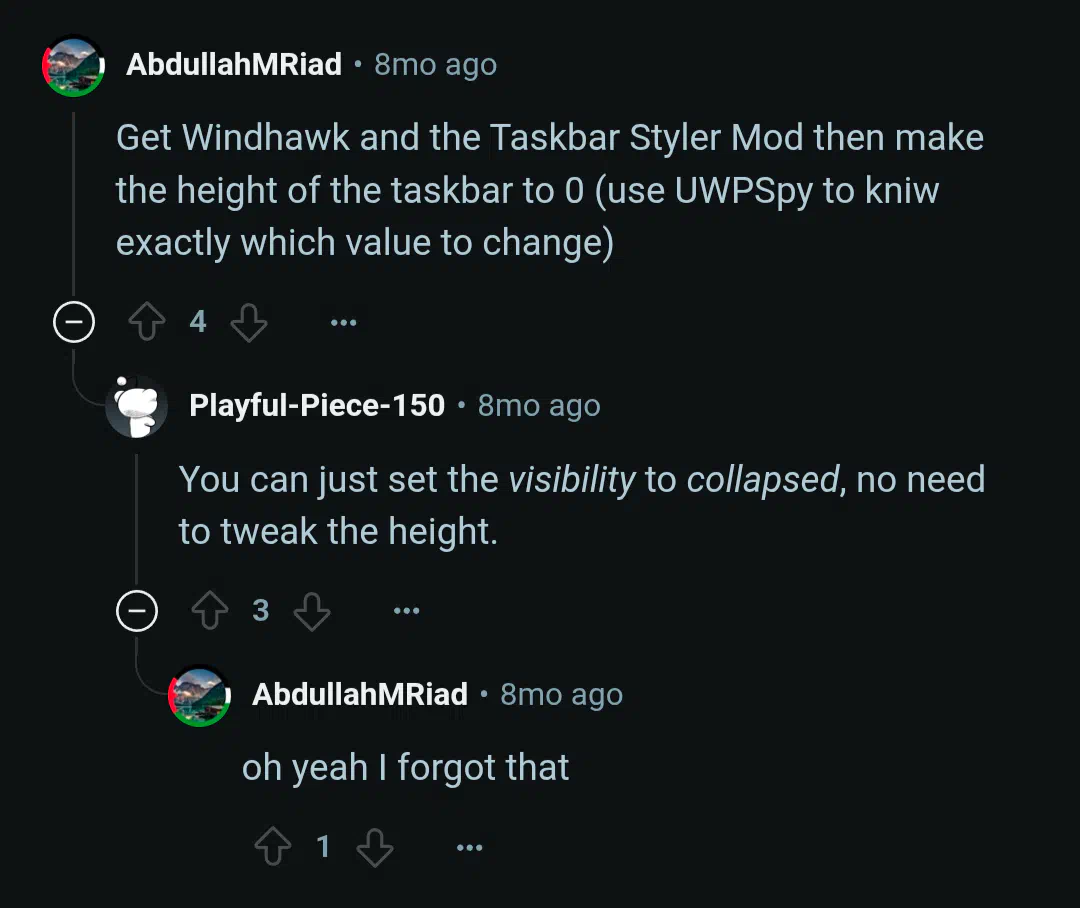Collapse Playful-Piece-150's reply thread
This screenshot has width=1080, height=908.
coord(137,610)
